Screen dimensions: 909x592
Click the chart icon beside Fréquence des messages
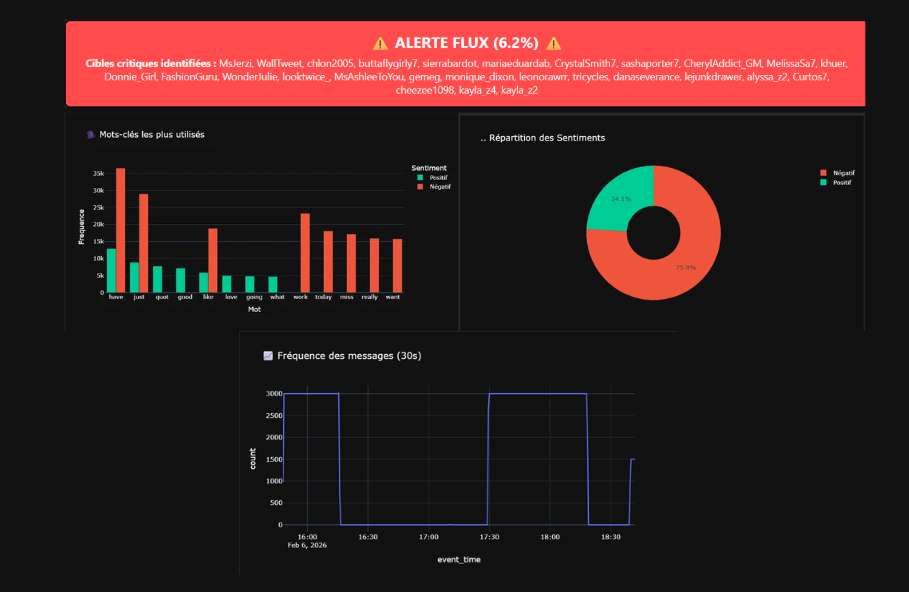coord(268,356)
